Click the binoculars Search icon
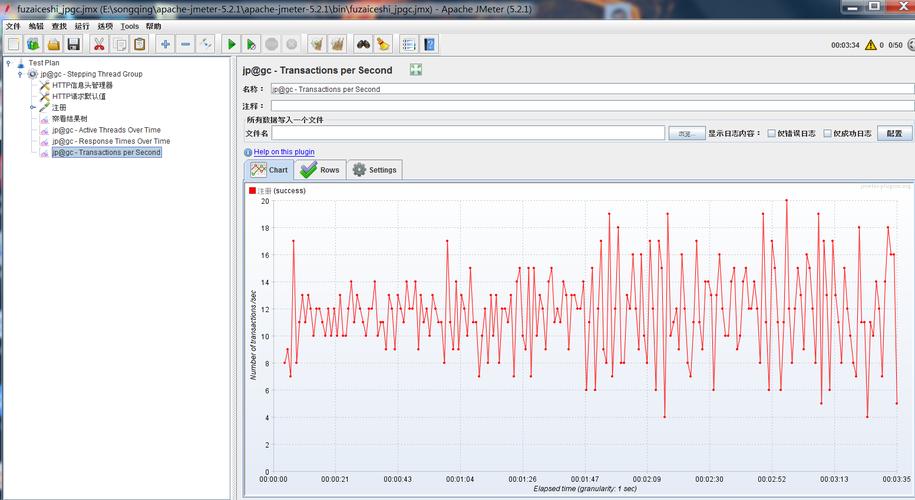The width and height of the screenshot is (915, 500). click(364, 44)
